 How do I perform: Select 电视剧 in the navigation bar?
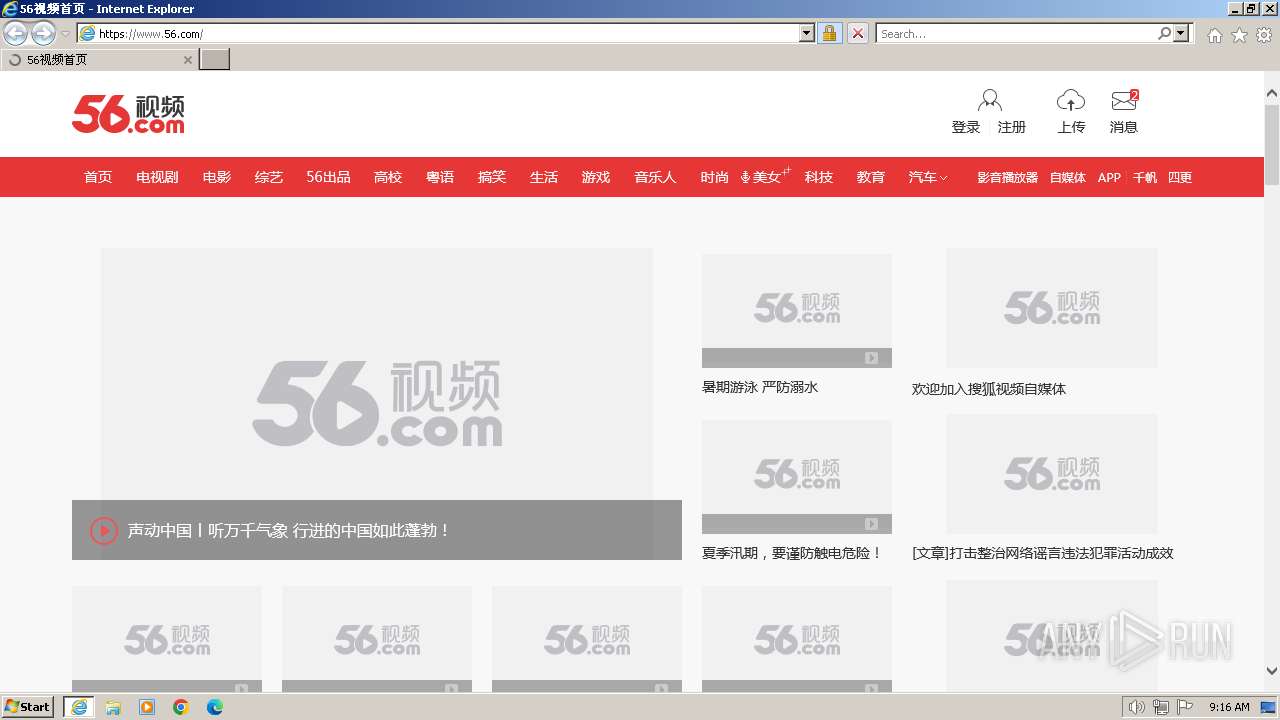point(157,177)
